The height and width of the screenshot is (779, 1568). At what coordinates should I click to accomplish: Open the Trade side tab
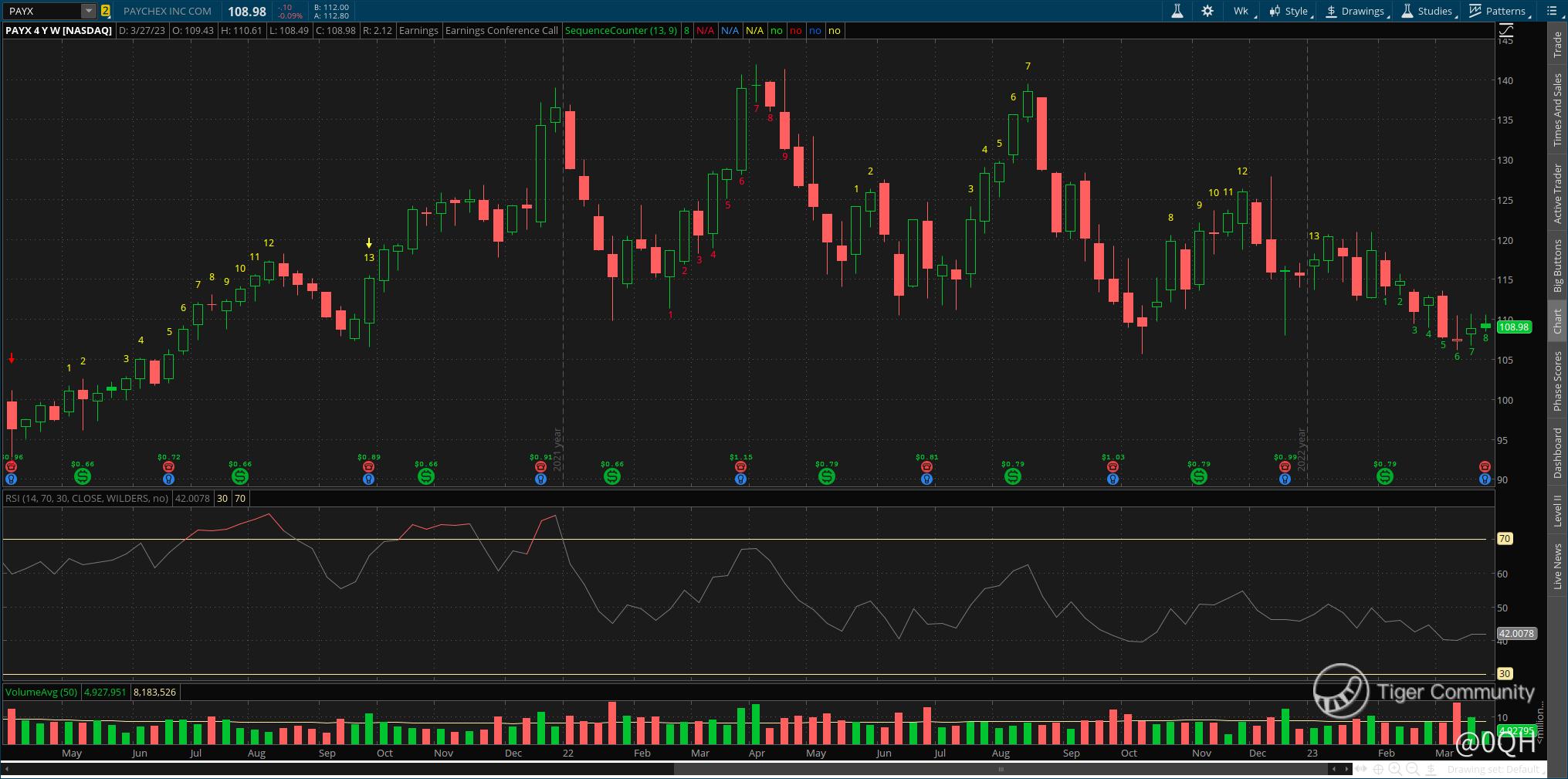click(x=1557, y=45)
